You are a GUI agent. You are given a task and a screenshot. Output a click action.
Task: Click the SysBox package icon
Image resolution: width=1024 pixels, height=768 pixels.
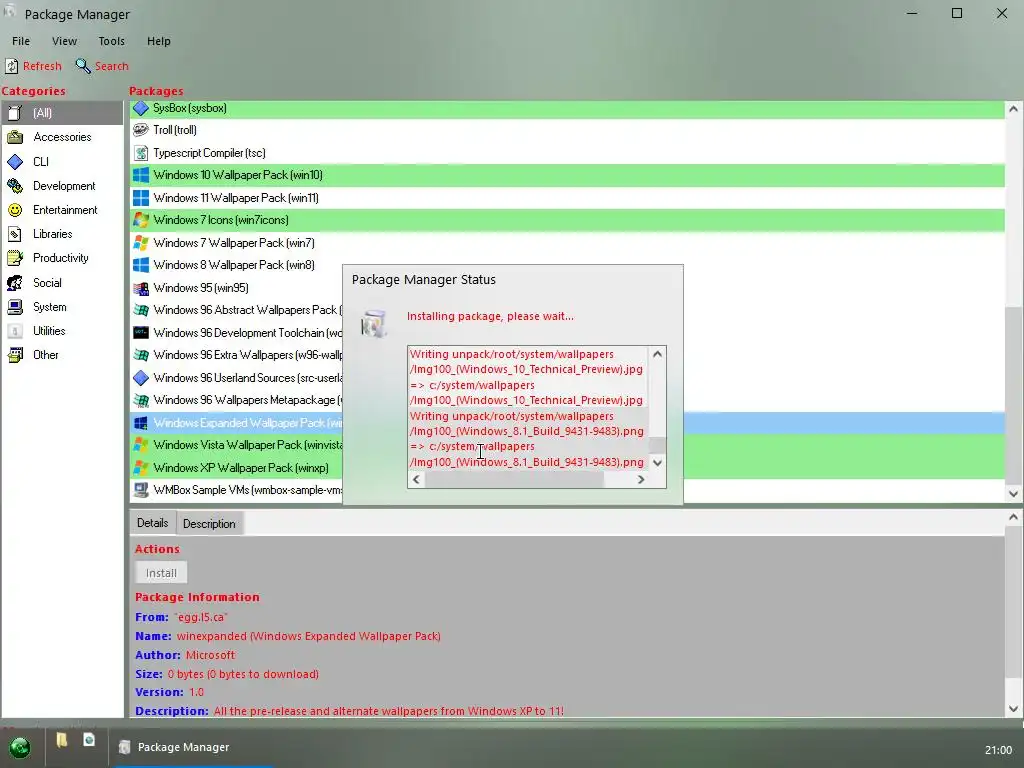tap(140, 108)
